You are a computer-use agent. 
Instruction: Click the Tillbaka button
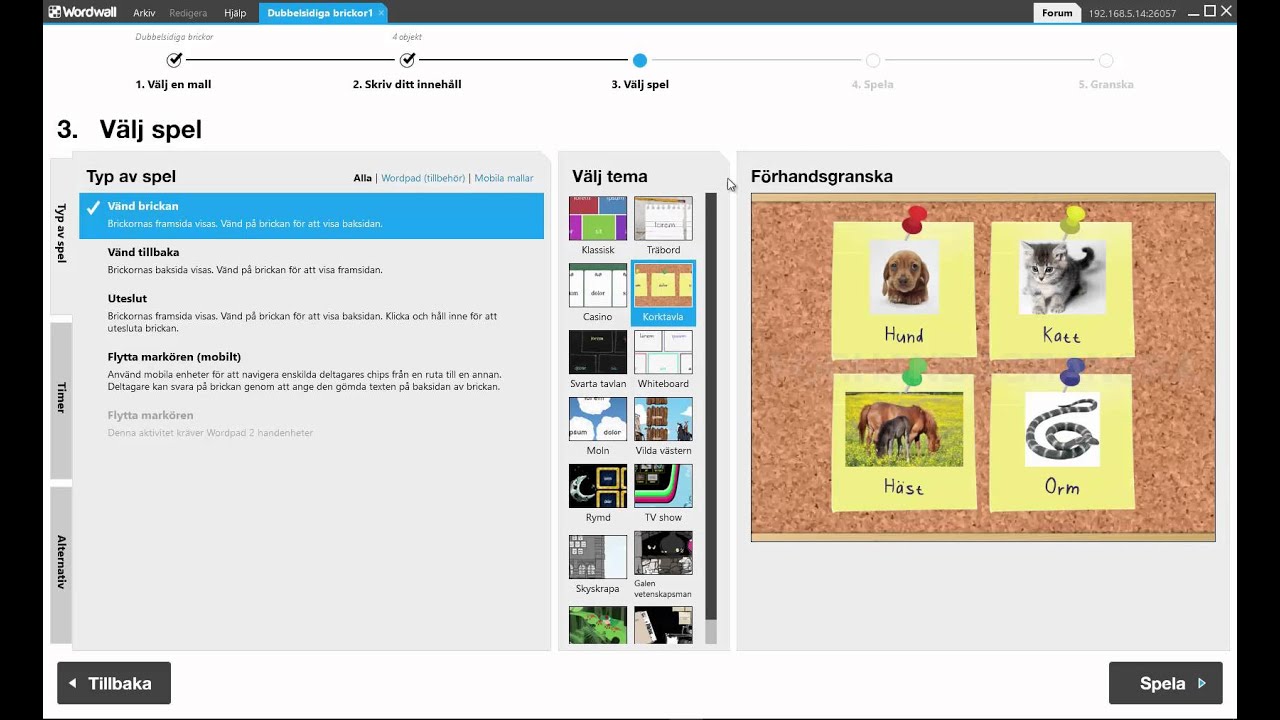pos(114,683)
